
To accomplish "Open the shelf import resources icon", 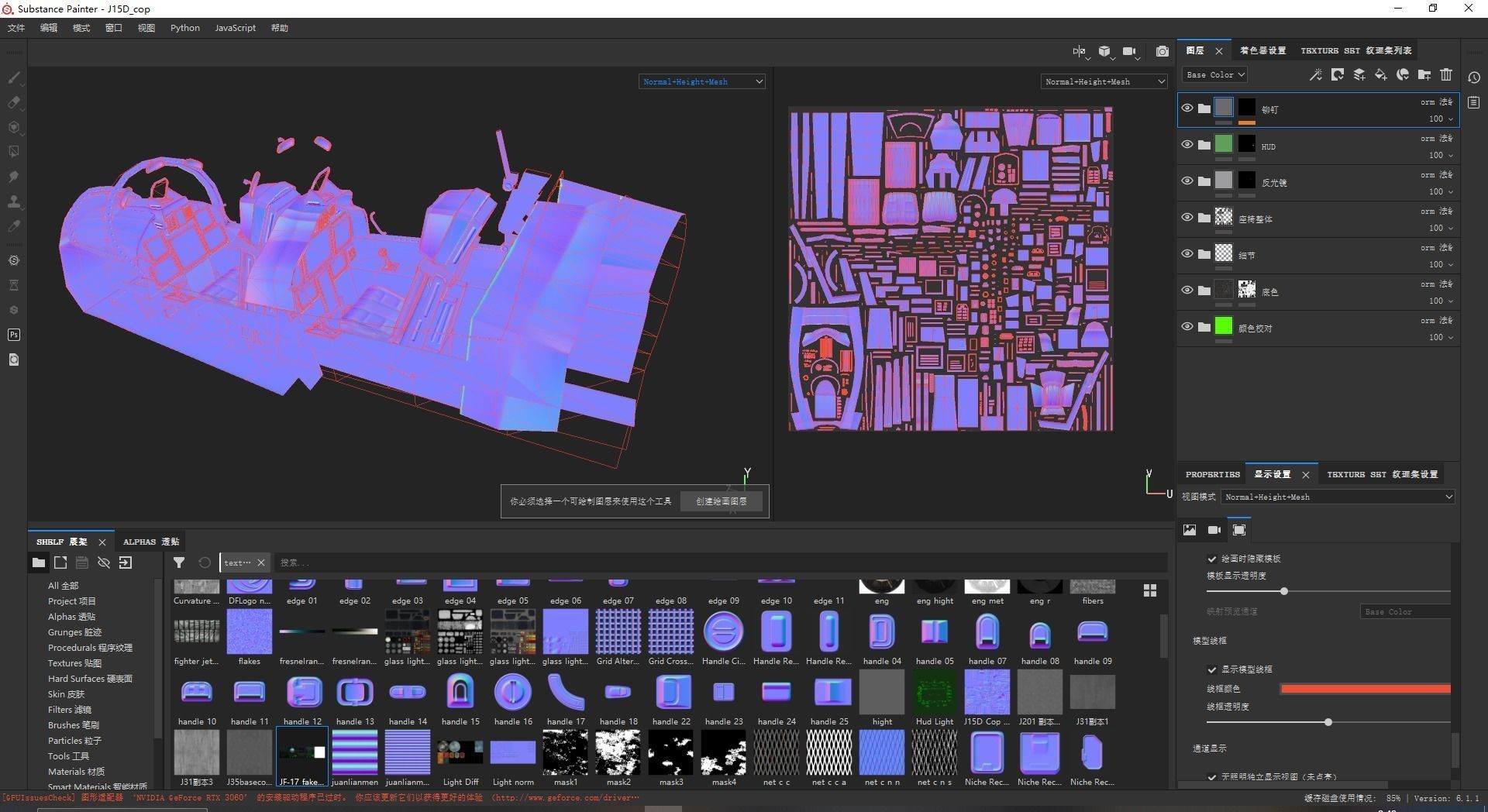I will [x=126, y=563].
